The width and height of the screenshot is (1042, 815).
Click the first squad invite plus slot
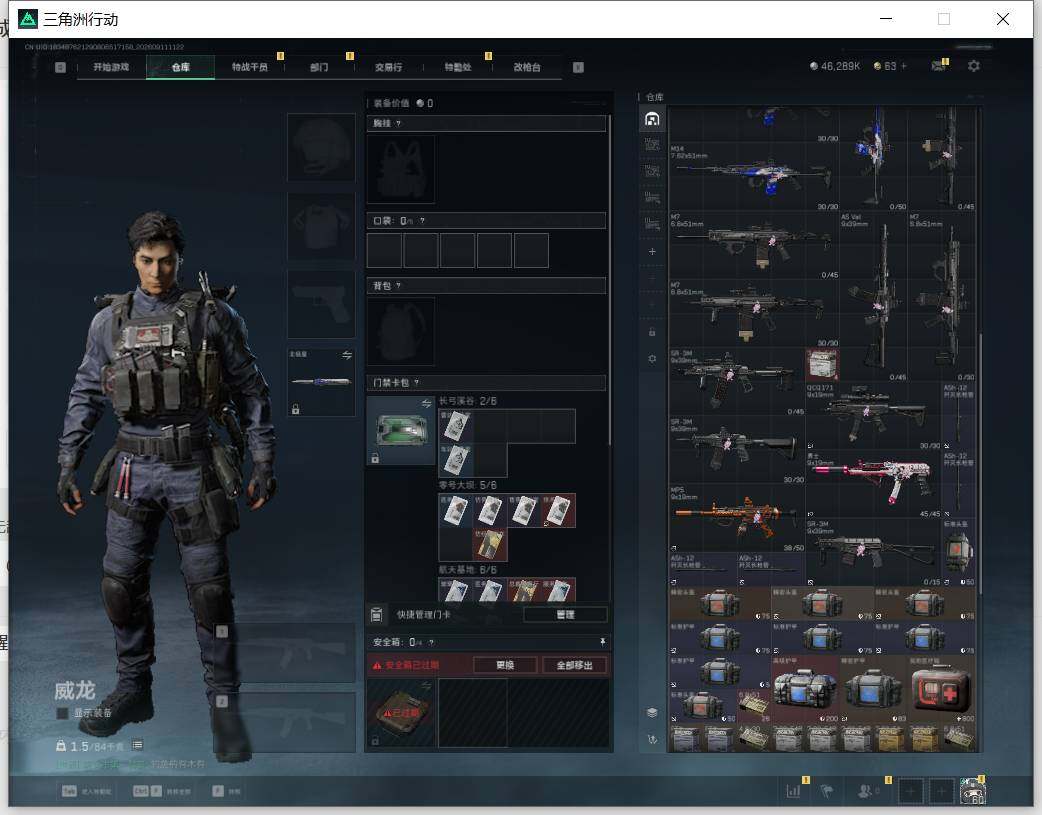(910, 790)
